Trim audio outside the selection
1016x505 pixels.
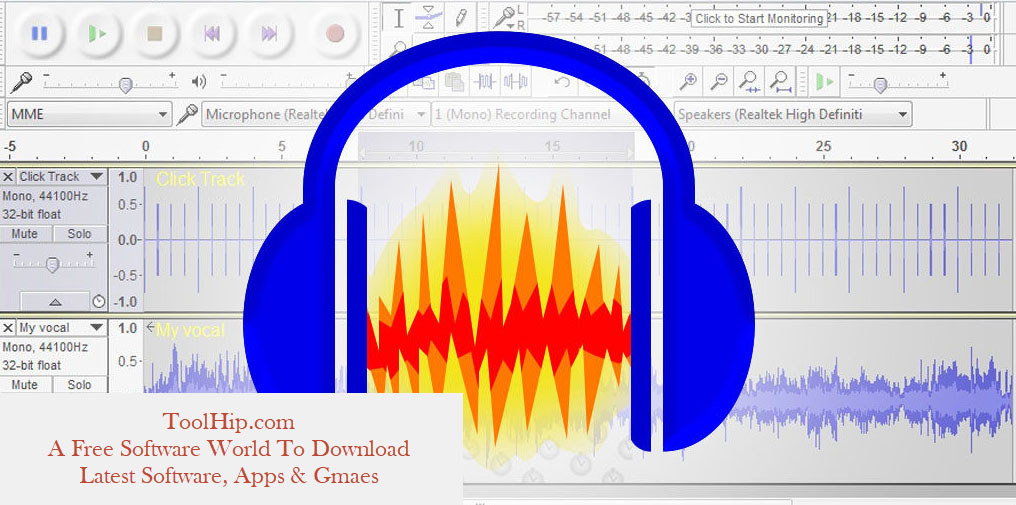[x=485, y=82]
